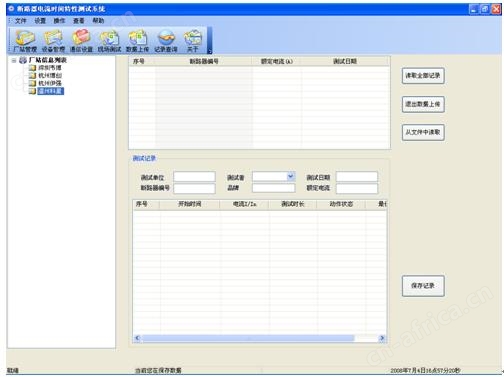Open 记录查询 from the toolbar
This screenshot has height=377, width=504.
(166, 41)
